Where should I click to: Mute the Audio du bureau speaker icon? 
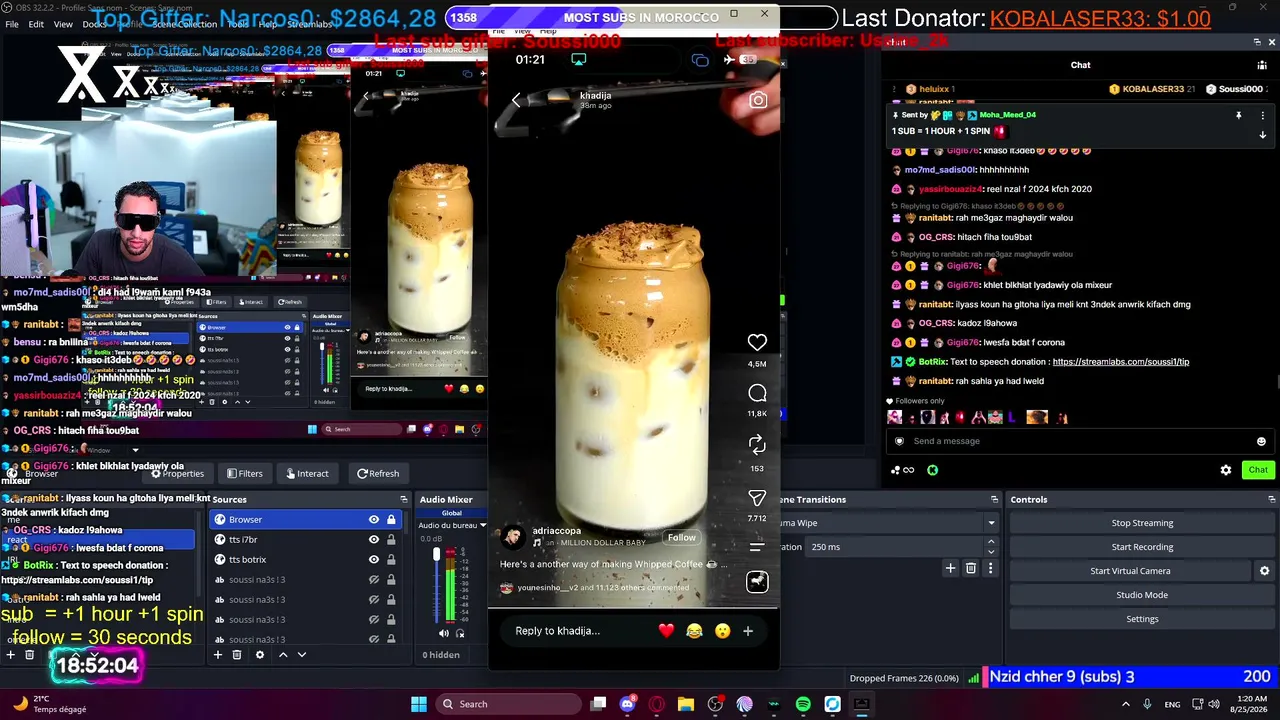444,633
